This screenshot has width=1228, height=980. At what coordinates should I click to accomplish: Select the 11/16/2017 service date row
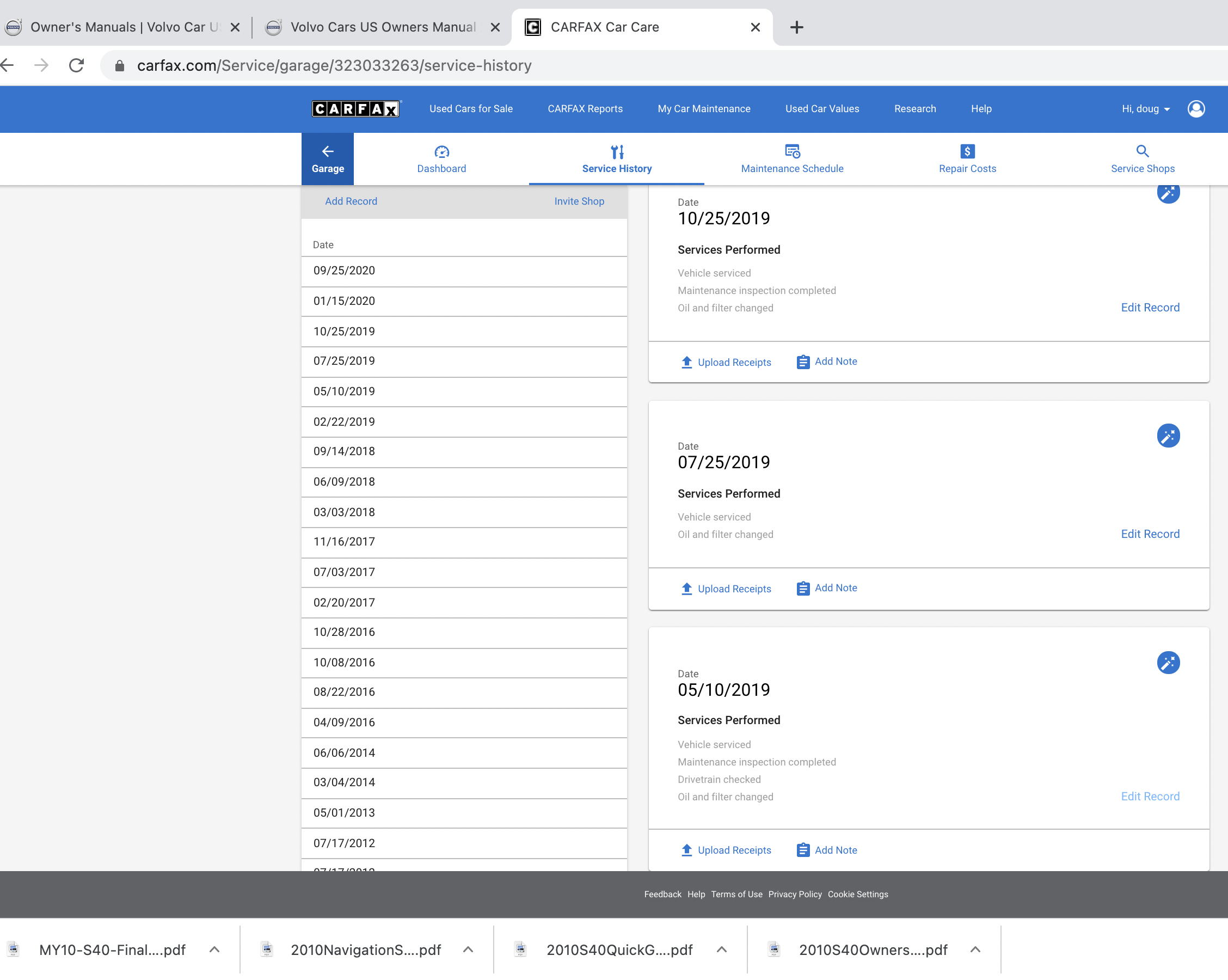coord(464,542)
